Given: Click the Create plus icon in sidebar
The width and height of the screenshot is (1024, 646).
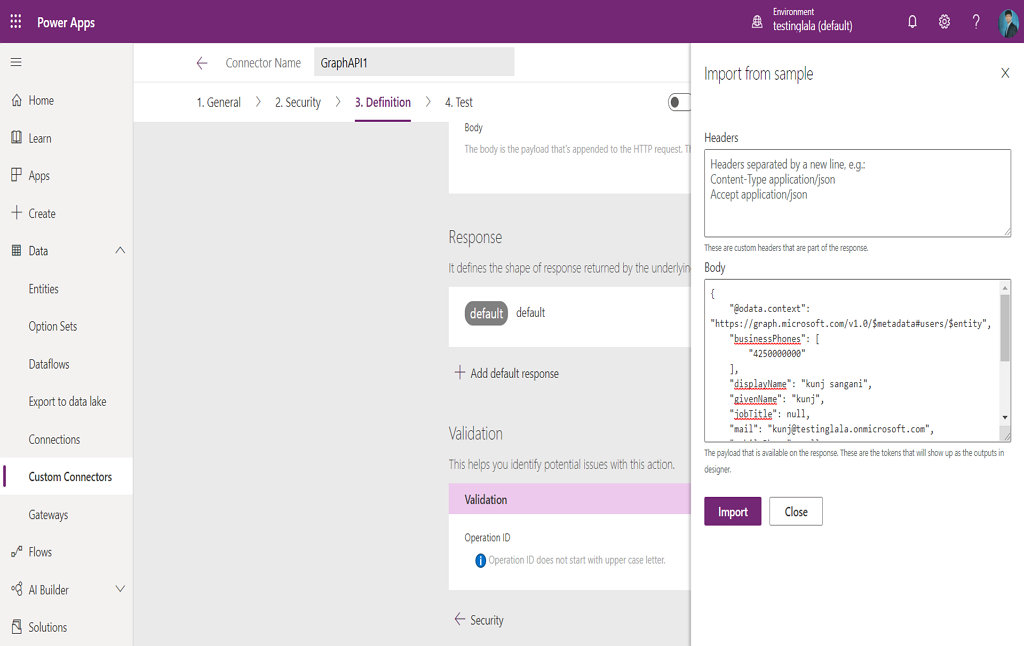Looking at the screenshot, I should pos(17,213).
